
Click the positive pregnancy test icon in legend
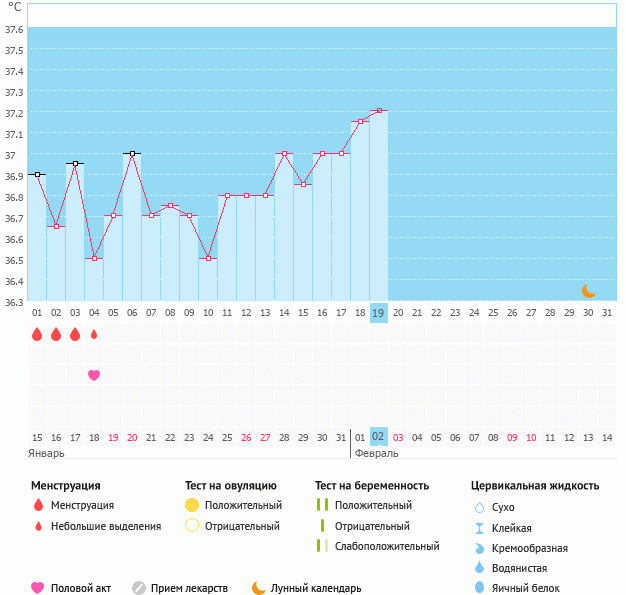click(322, 506)
